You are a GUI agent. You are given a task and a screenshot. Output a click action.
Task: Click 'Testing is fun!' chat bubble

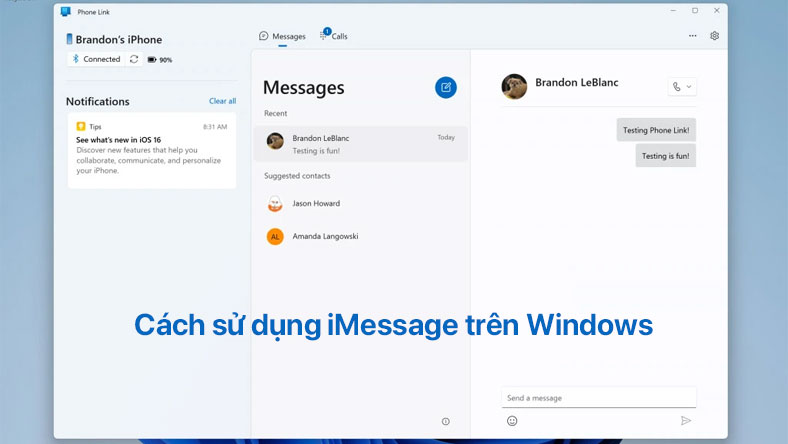pyautogui.click(x=665, y=156)
